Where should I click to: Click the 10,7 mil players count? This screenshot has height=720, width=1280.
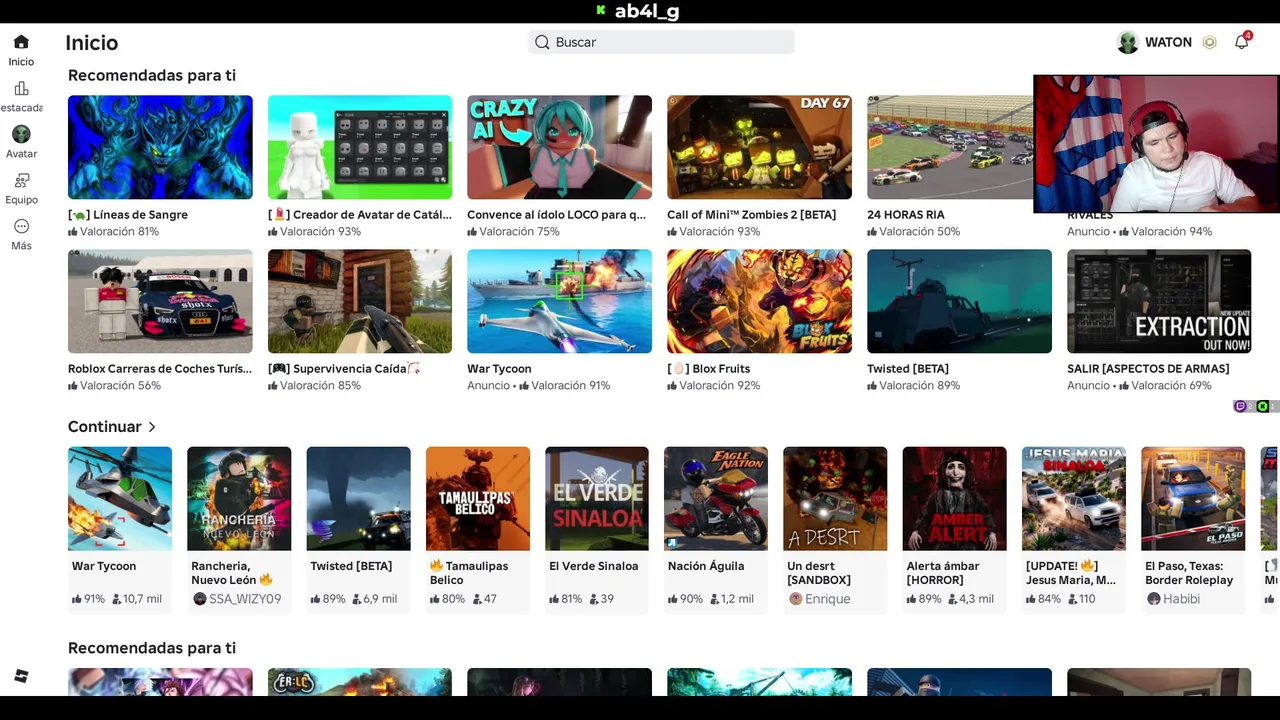142,599
